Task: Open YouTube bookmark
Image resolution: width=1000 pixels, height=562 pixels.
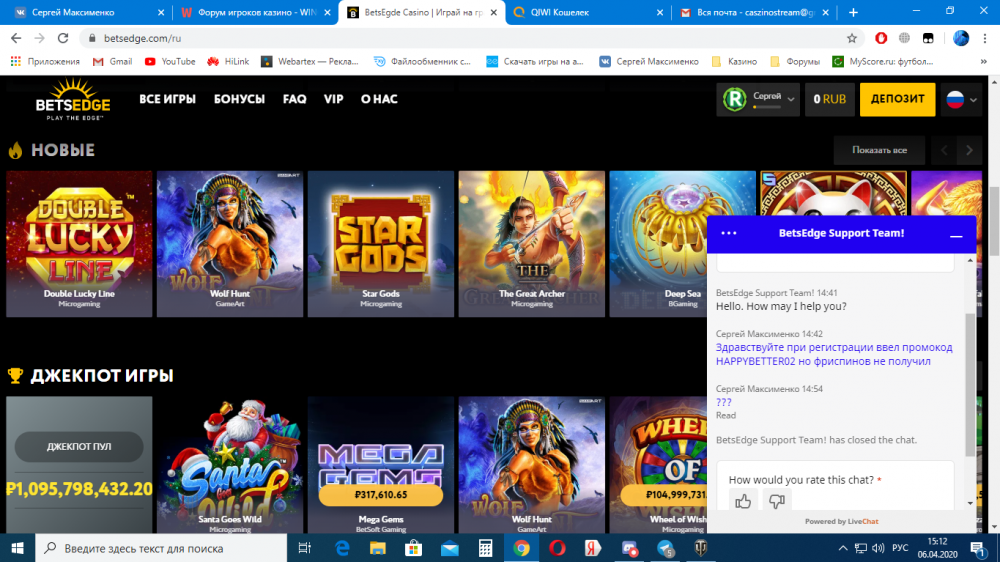Action: pyautogui.click(x=170, y=62)
